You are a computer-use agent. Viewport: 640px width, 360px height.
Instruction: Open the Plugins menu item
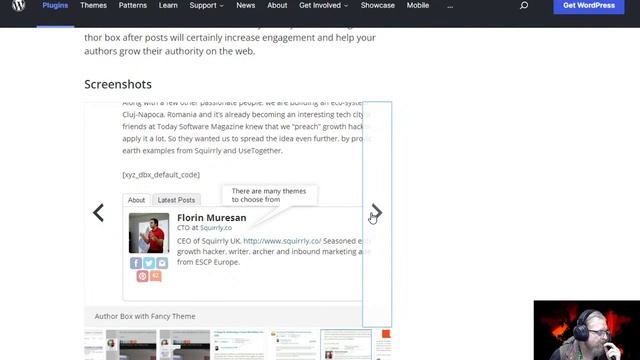pyautogui.click(x=55, y=5)
